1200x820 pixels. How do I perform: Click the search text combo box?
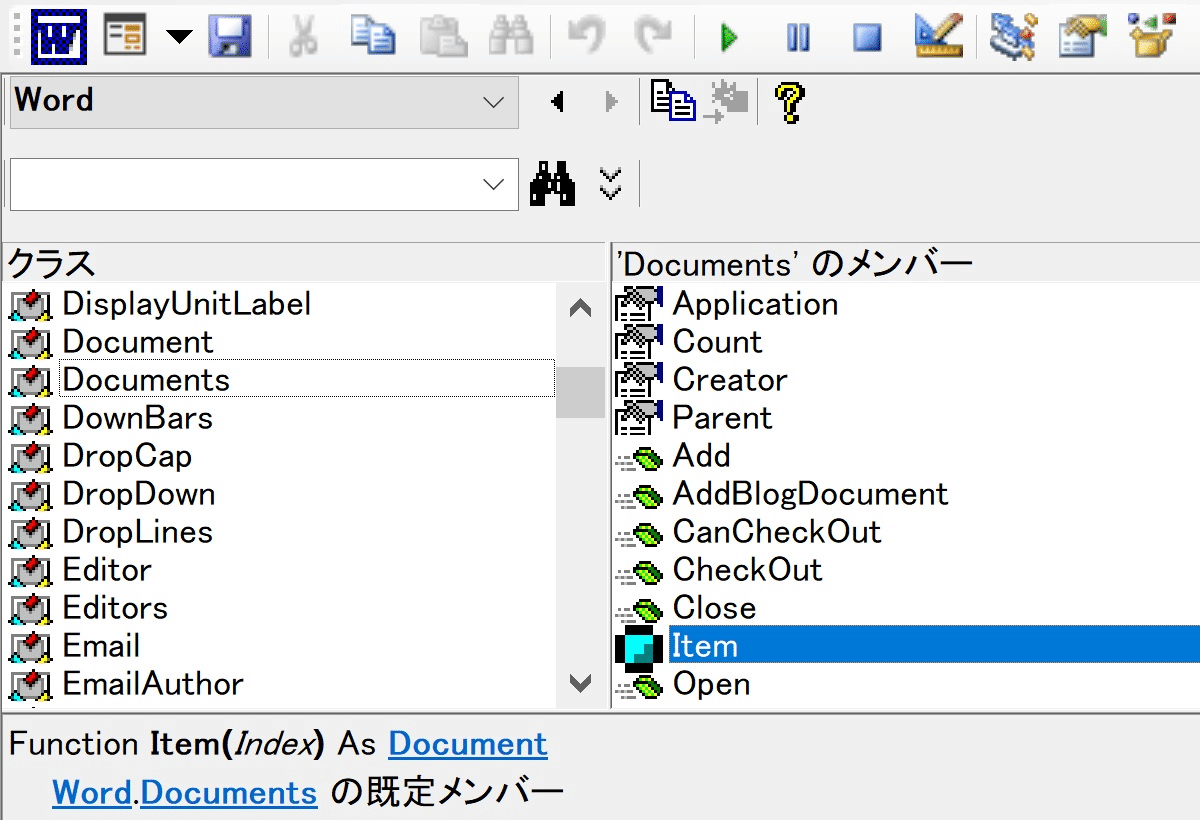point(264,184)
